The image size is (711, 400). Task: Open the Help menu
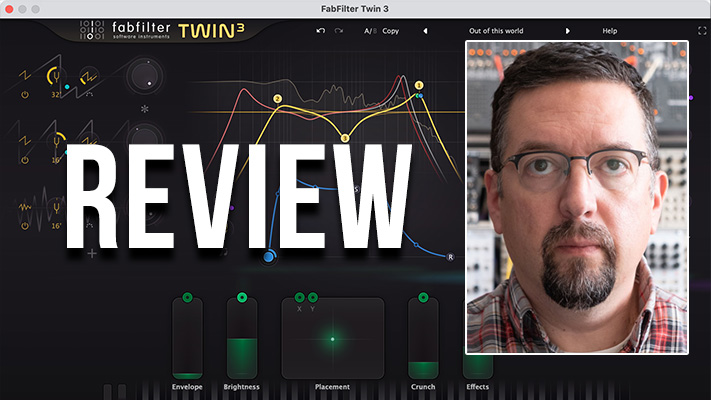(609, 31)
